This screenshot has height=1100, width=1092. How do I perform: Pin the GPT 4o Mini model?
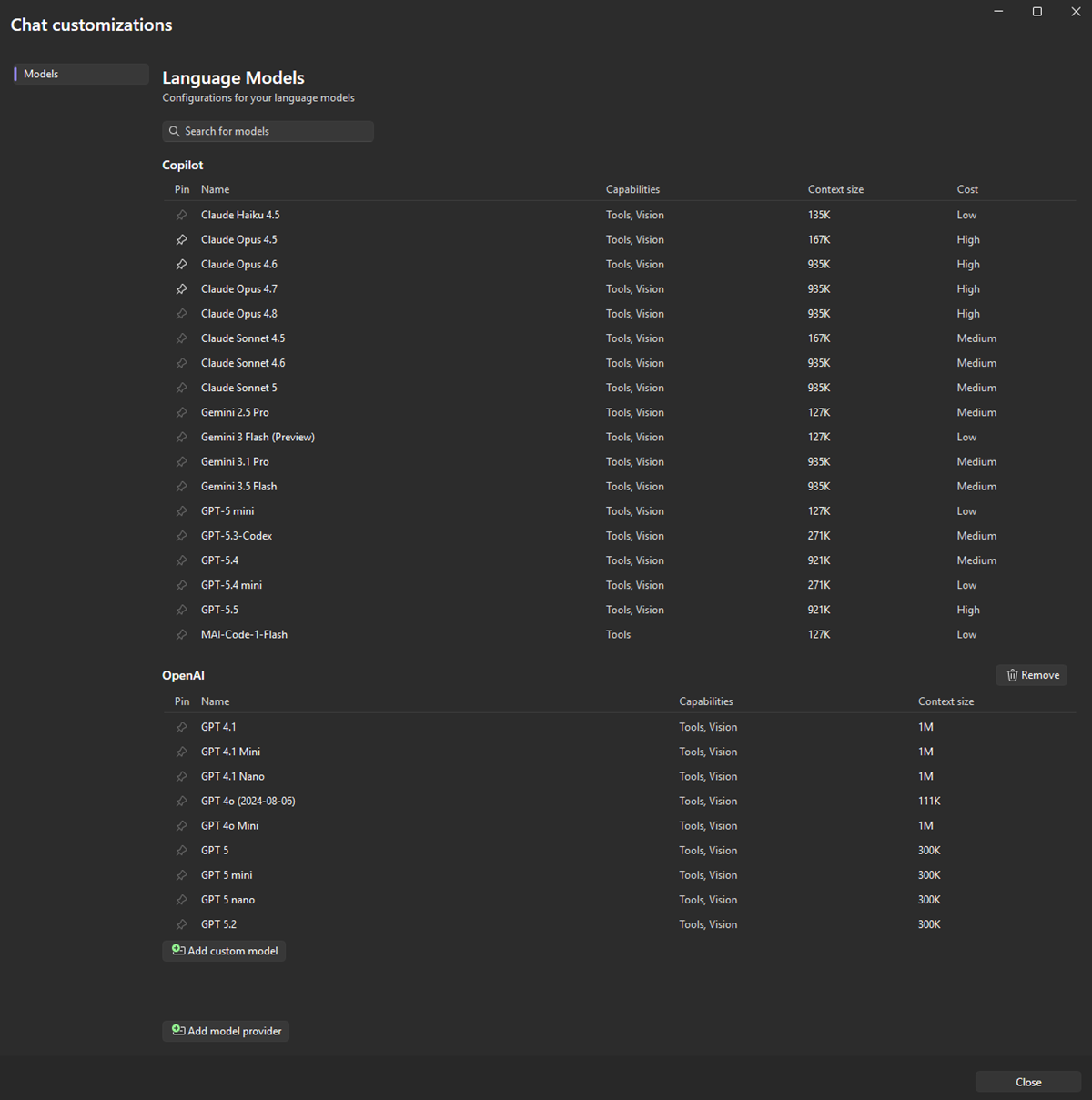pyautogui.click(x=181, y=826)
